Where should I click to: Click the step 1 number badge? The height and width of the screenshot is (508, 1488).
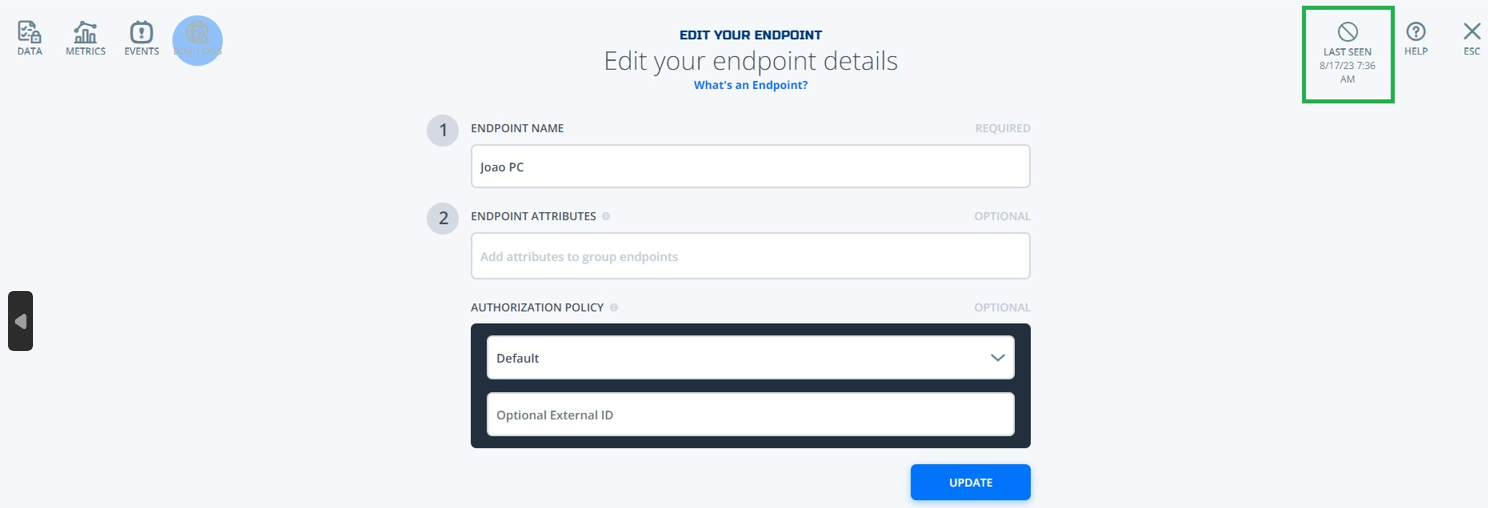click(x=443, y=130)
